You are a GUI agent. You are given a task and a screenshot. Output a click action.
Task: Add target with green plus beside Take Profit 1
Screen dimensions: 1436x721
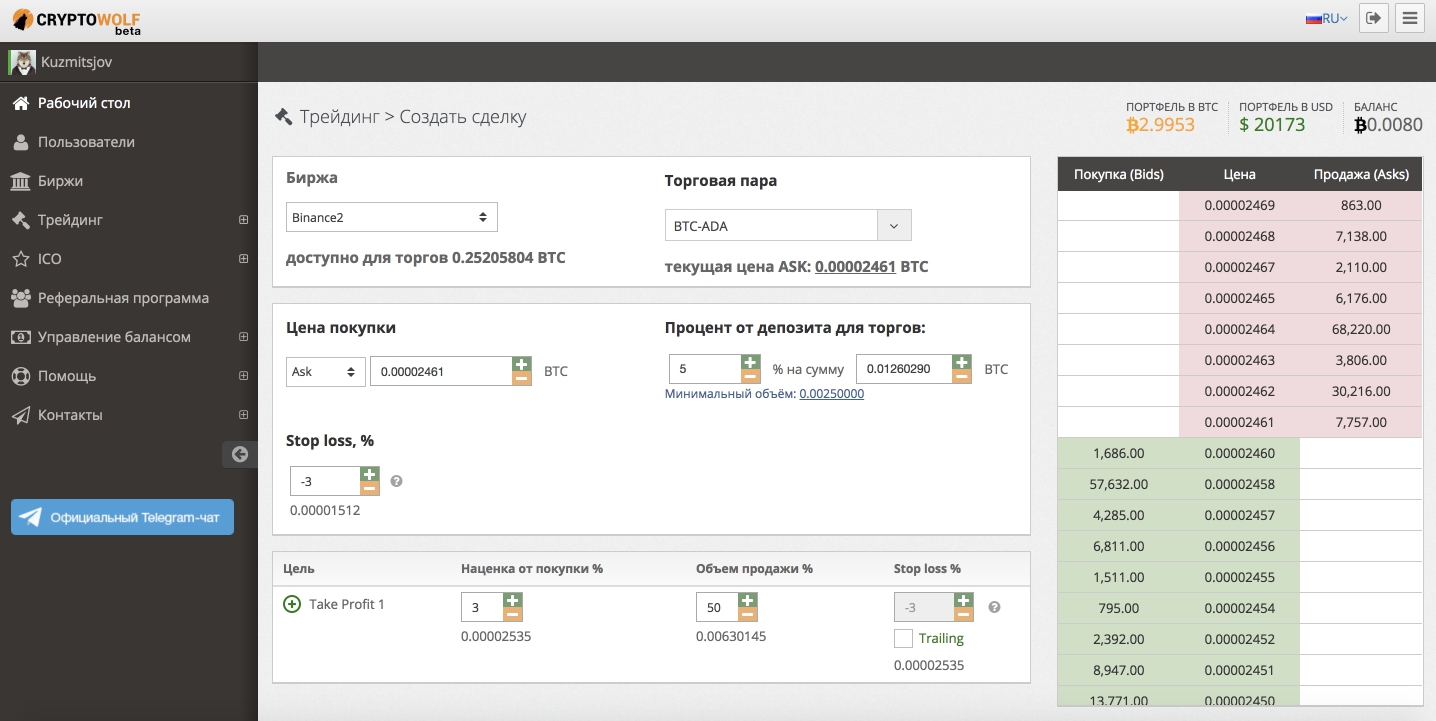(x=292, y=604)
